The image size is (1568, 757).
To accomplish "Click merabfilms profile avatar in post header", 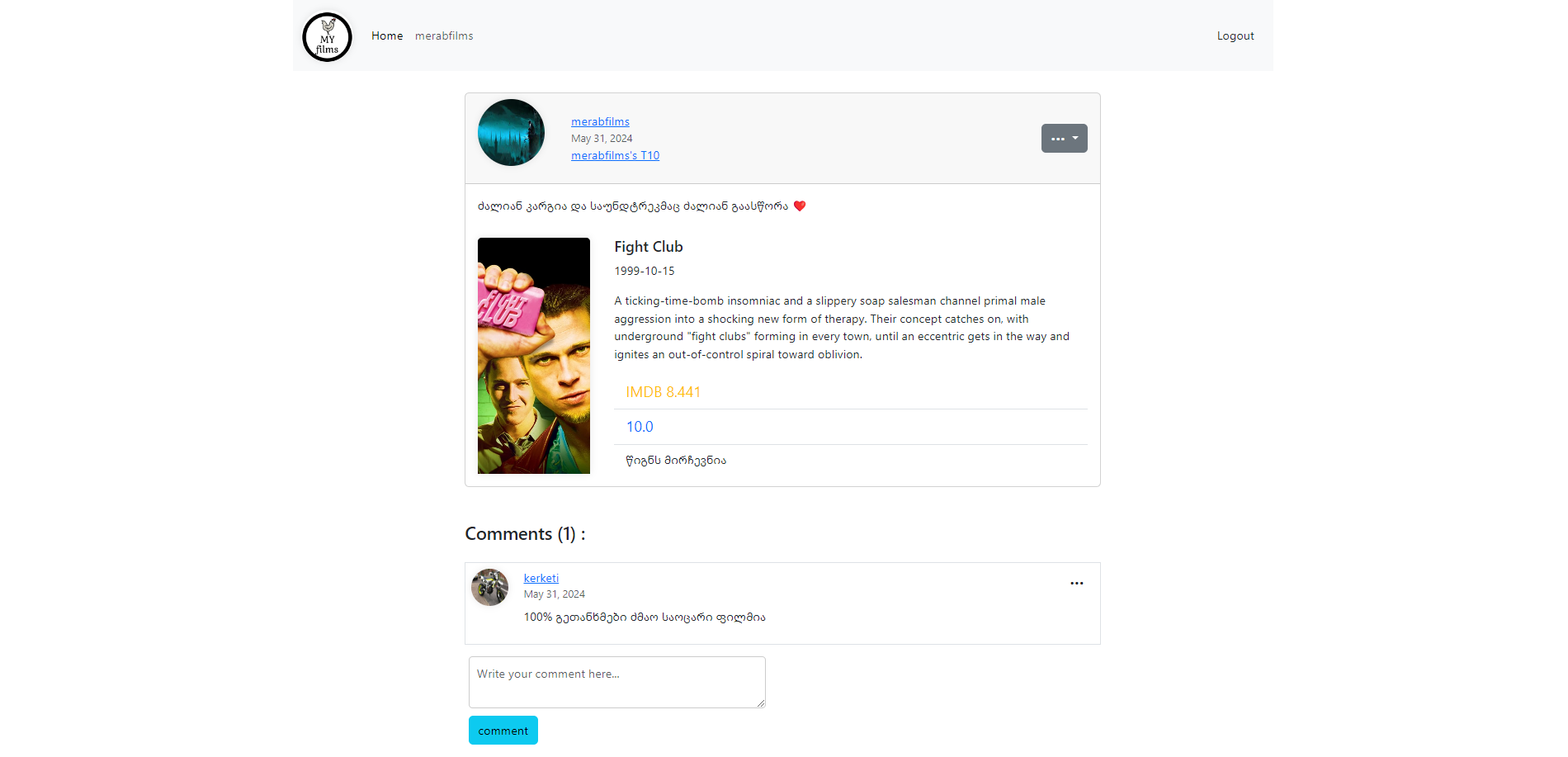I will click(x=511, y=133).
